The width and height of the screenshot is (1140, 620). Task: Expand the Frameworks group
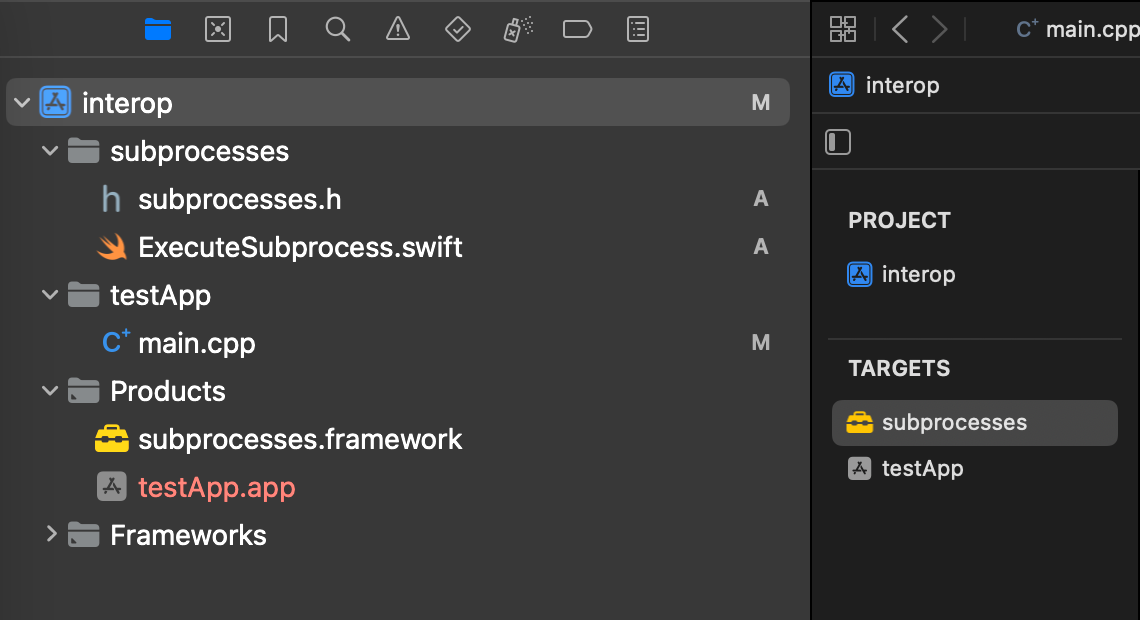point(51,534)
